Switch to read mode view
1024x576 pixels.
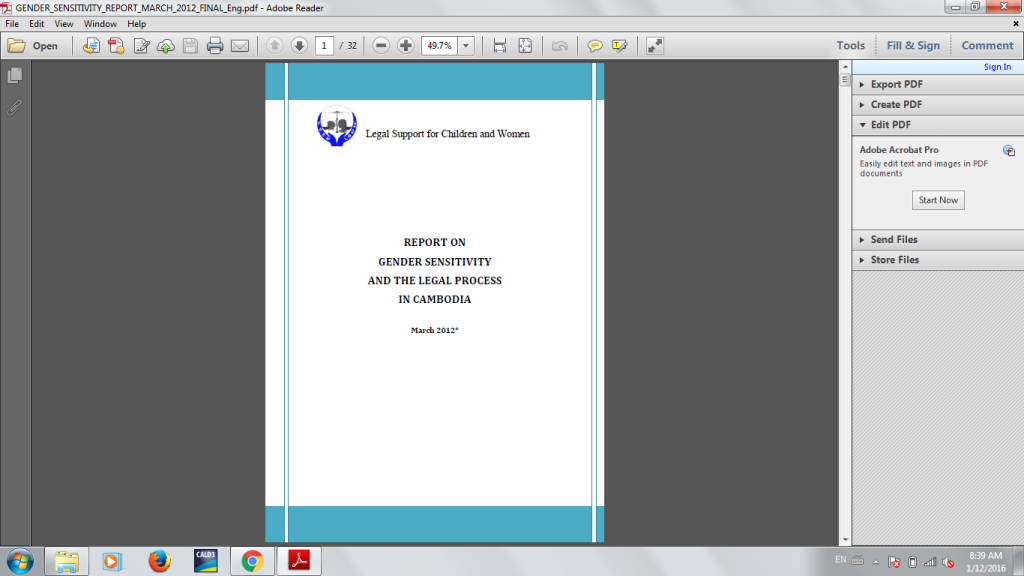[655, 46]
